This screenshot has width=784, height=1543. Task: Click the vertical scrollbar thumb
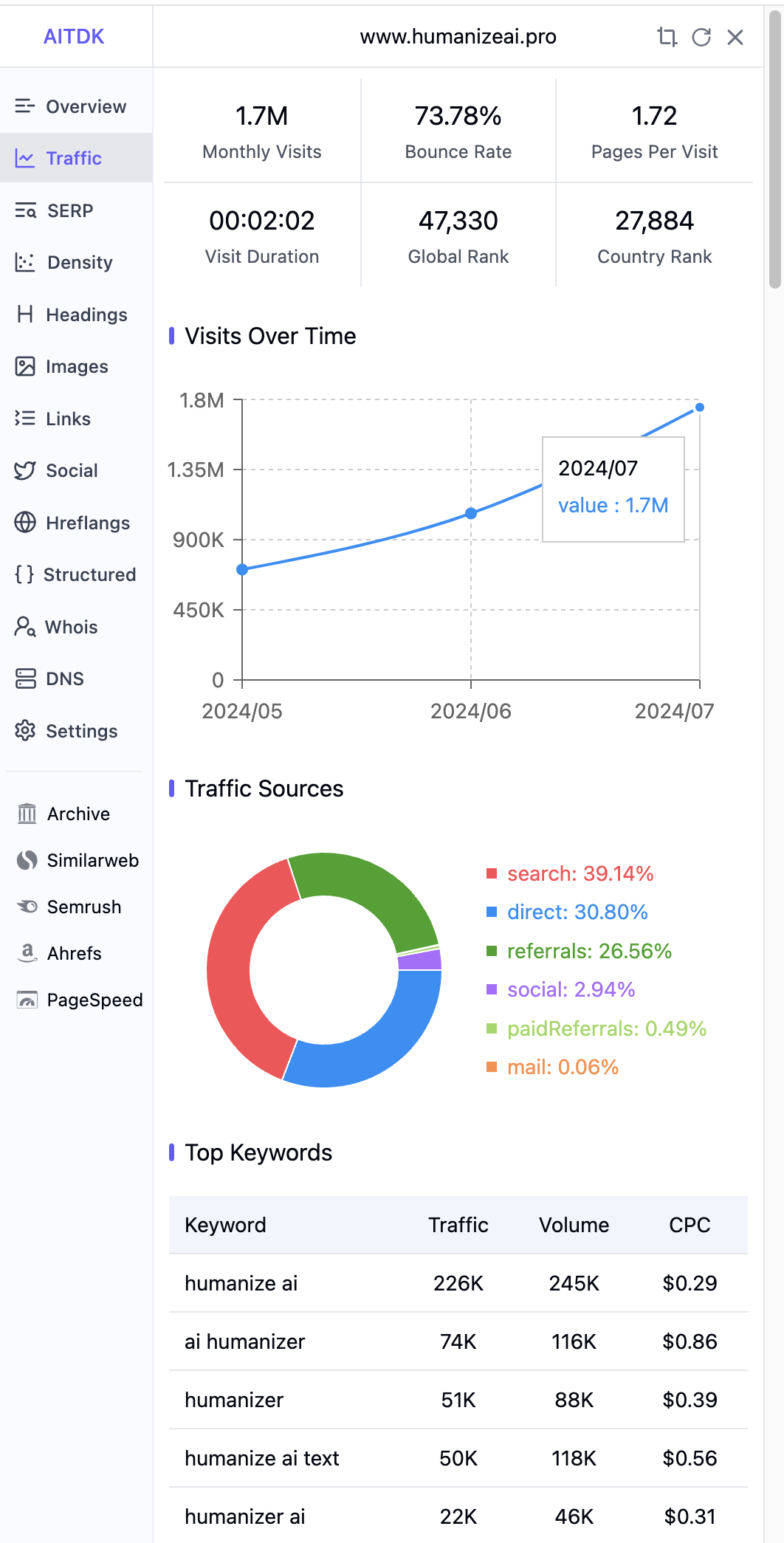774,151
